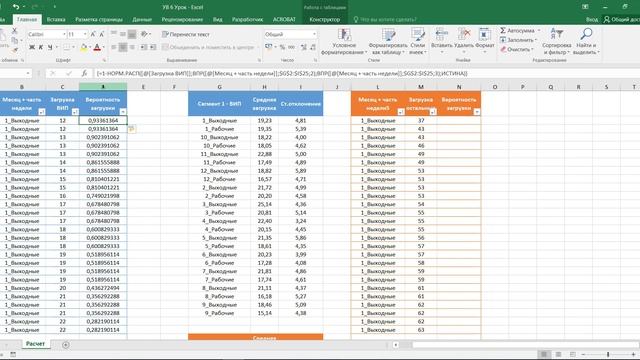640x360 pixels.
Task: Click the increase decimal icon
Action: tap(304, 47)
